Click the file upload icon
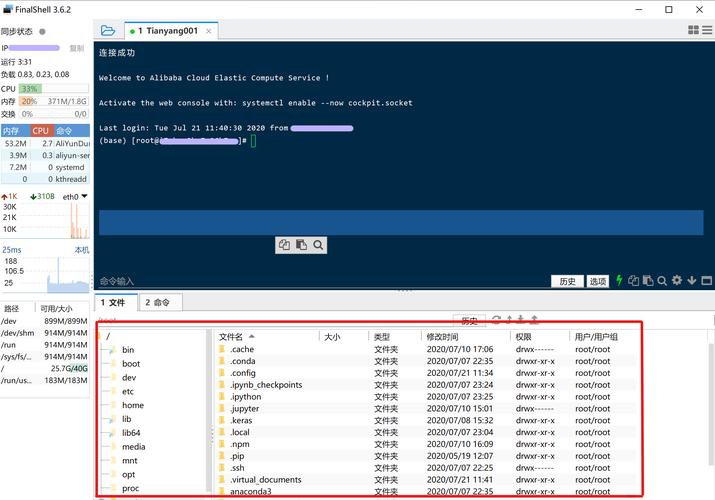This screenshot has height=500, width=715. 534,320
